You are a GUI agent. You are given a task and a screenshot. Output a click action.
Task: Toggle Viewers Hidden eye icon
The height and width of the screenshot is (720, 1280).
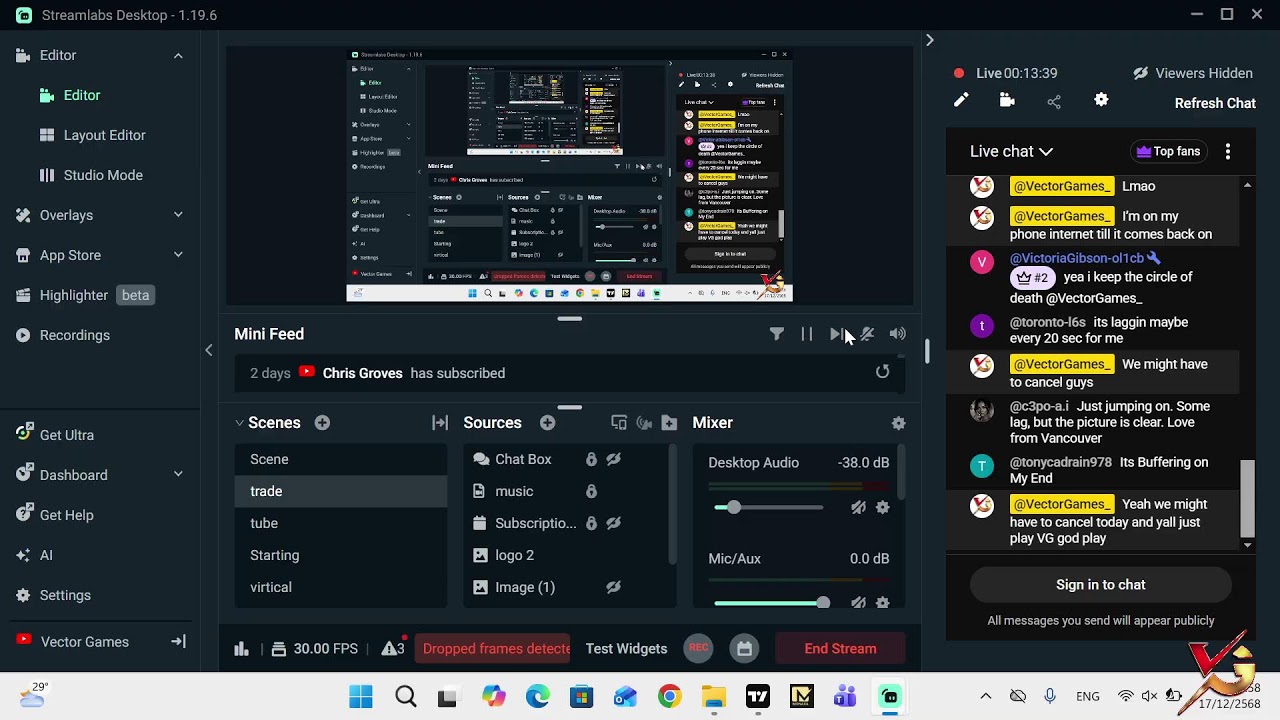1140,73
